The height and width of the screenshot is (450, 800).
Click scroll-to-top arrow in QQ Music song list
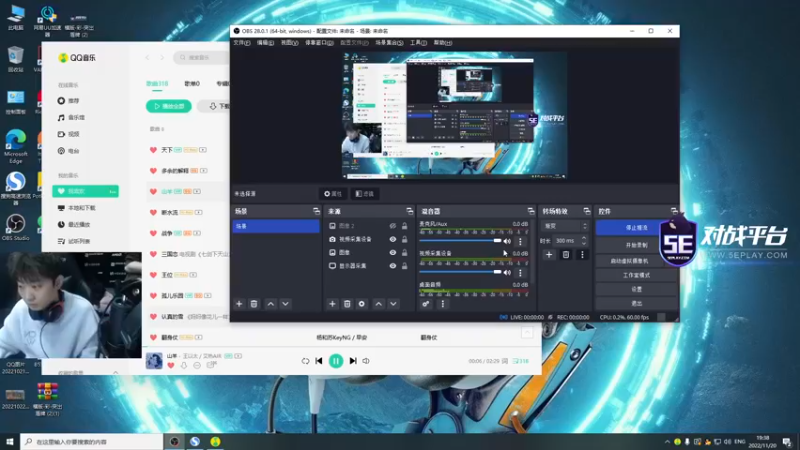527,333
